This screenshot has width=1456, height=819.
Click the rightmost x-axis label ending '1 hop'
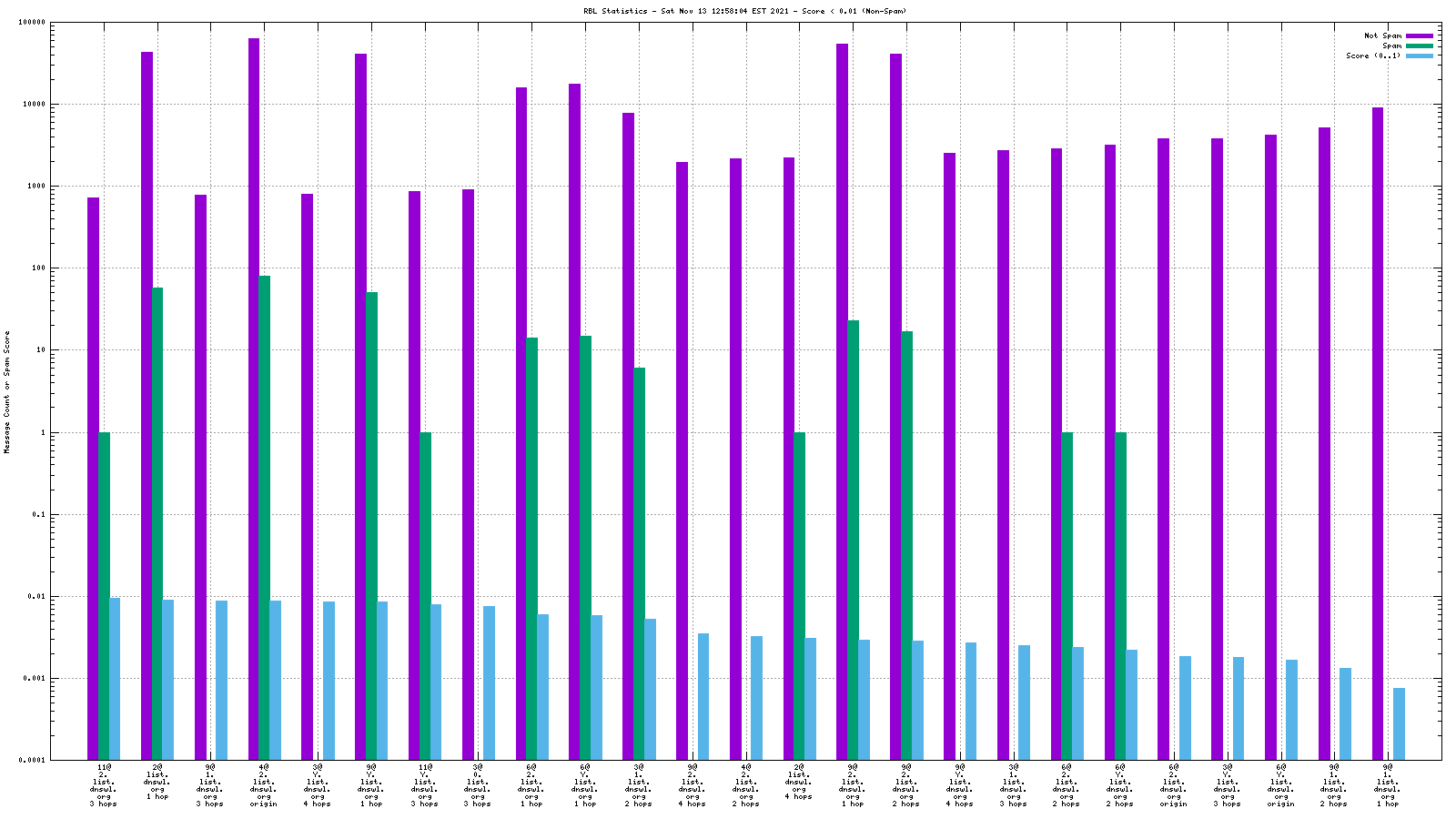[x=1388, y=785]
